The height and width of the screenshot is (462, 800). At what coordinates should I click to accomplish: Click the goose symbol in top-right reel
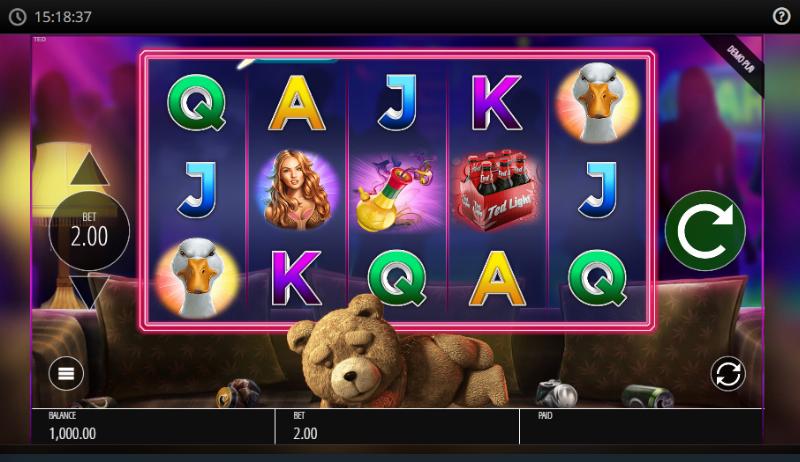pos(597,102)
